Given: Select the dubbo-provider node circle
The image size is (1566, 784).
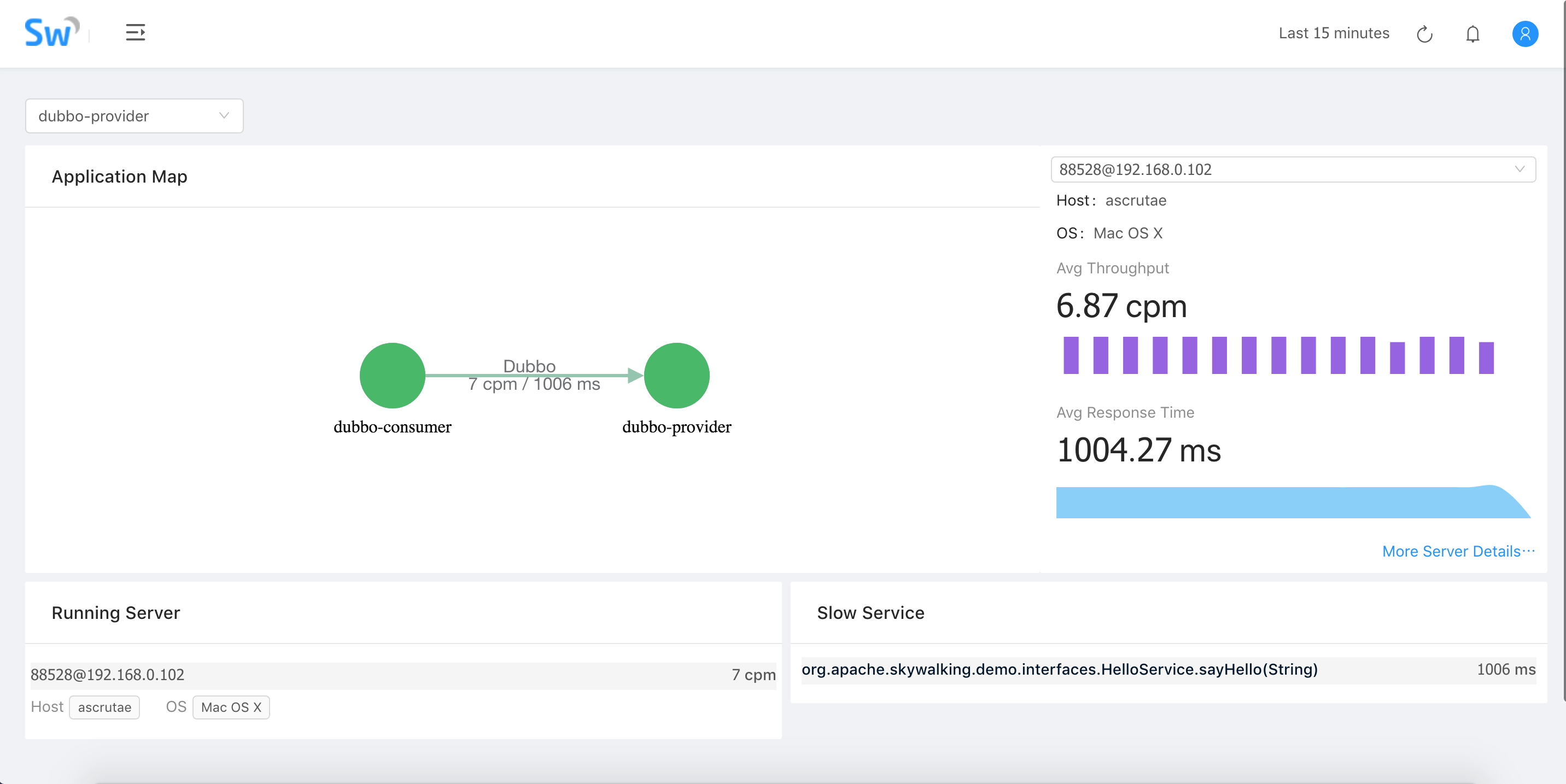Looking at the screenshot, I should click(x=676, y=375).
